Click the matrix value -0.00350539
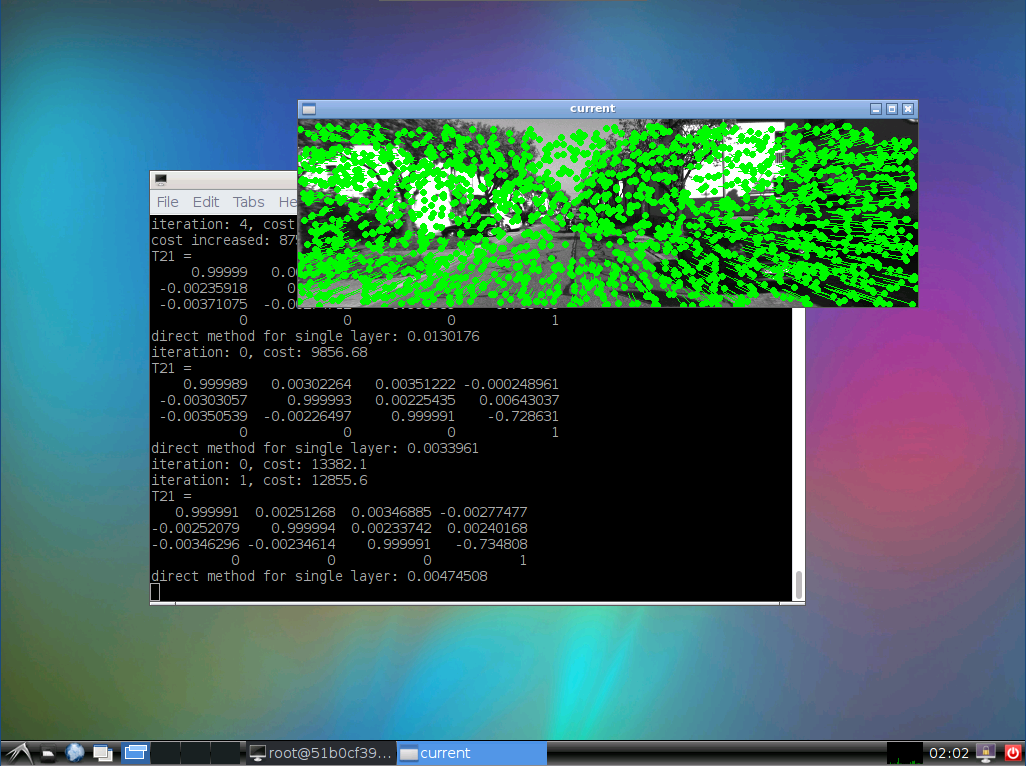The image size is (1026, 766). click(203, 417)
